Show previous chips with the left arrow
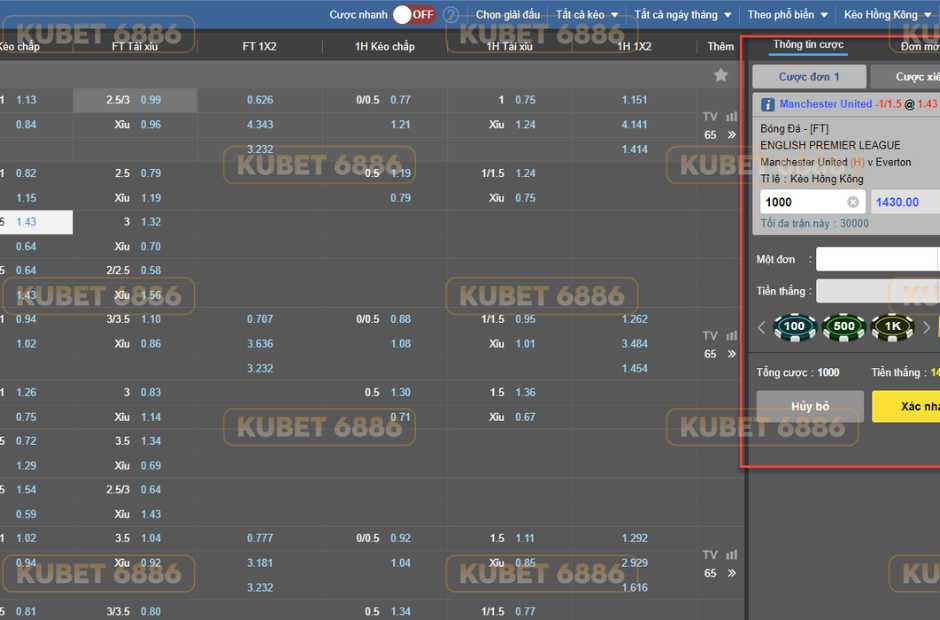The height and width of the screenshot is (620, 940). click(x=761, y=327)
